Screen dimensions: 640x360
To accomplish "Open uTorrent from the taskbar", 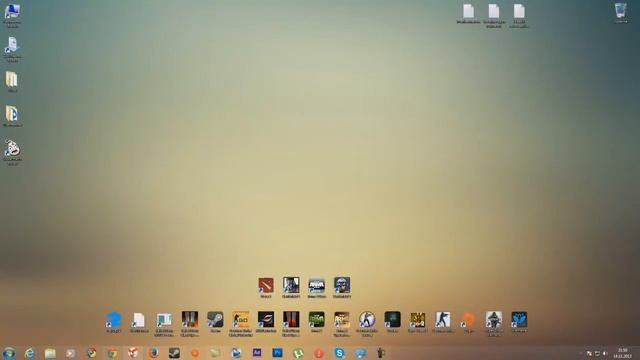I will point(298,353).
